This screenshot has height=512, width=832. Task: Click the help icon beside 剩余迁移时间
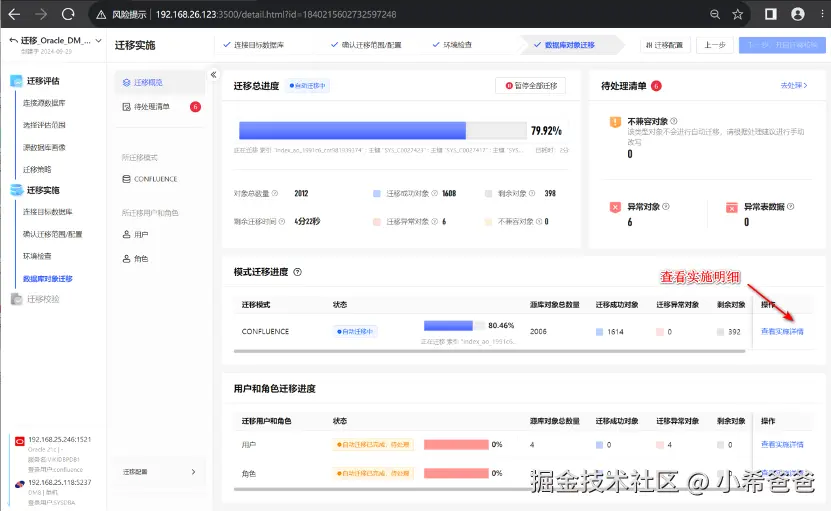coord(282,222)
